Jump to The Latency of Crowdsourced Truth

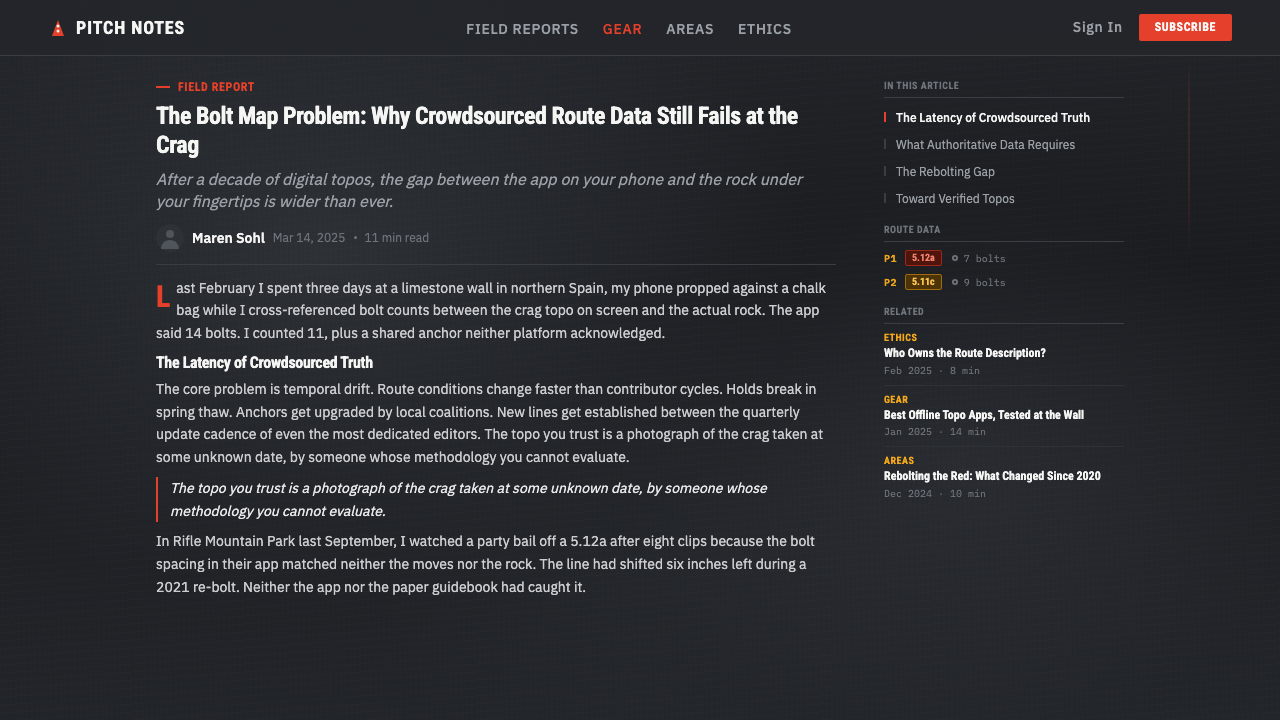pos(993,118)
